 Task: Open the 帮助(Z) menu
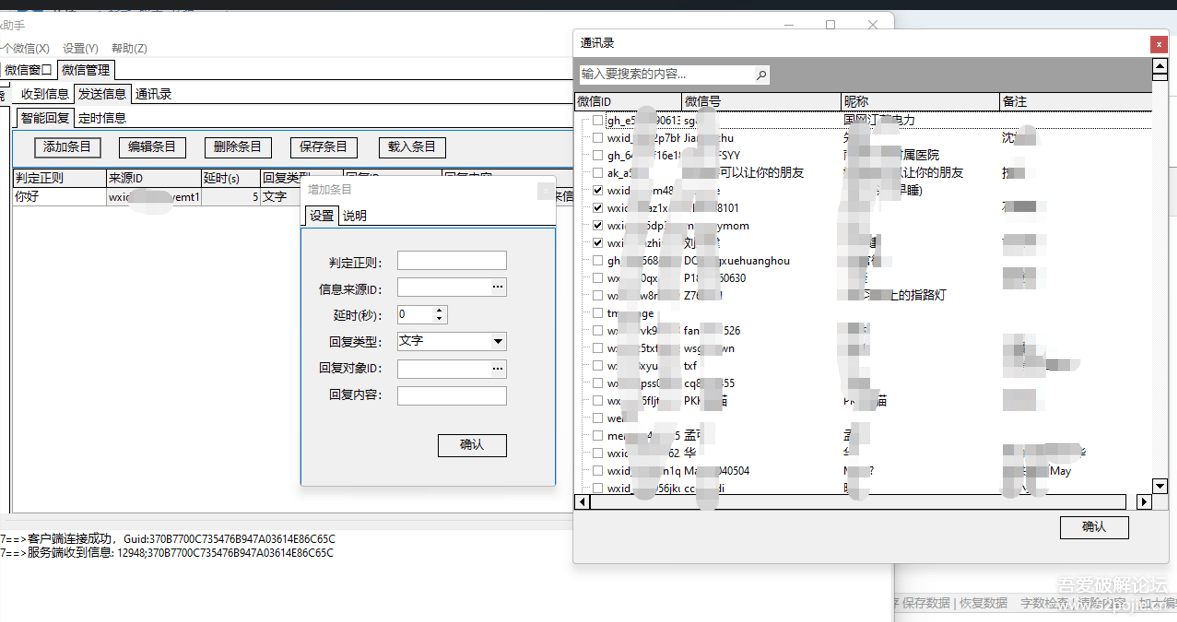click(x=129, y=48)
